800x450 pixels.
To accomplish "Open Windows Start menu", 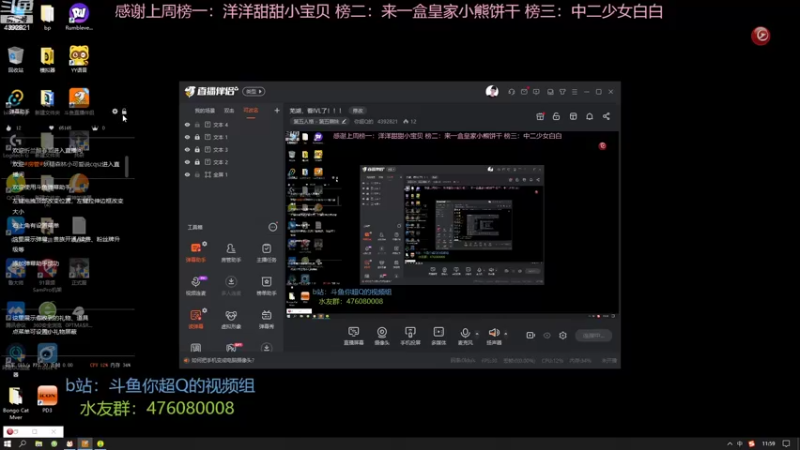I will (x=7, y=444).
